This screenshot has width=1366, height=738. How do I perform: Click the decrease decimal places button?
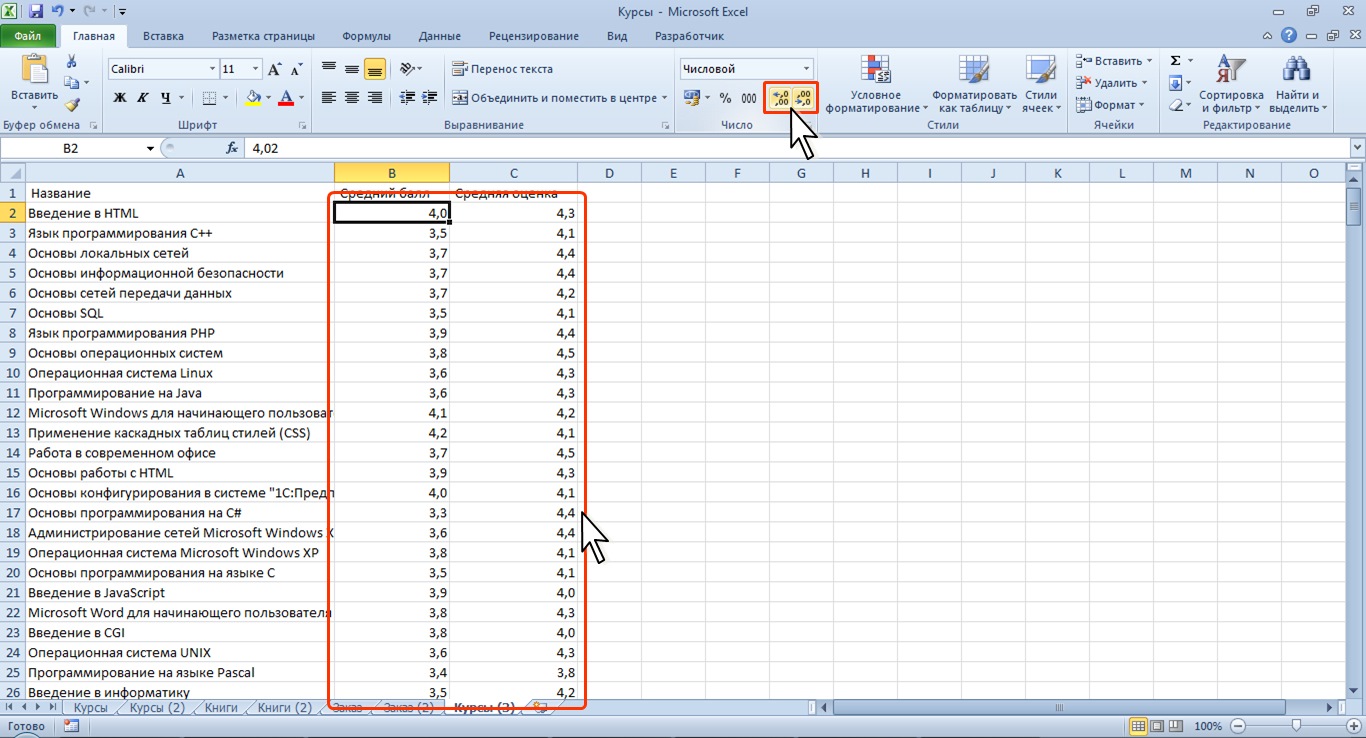tap(803, 98)
